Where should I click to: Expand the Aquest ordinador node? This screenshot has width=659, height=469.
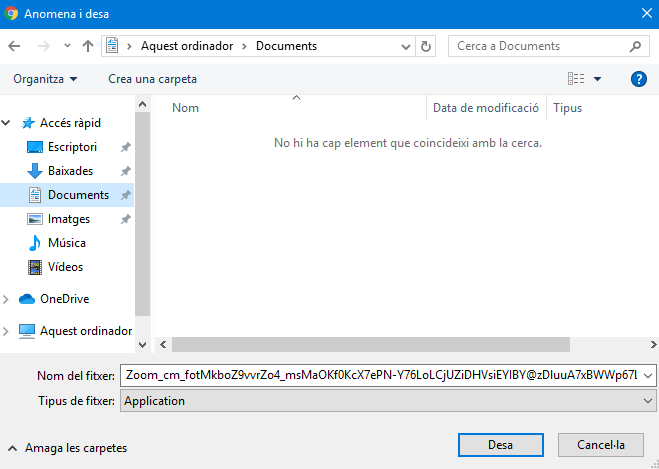pyautogui.click(x=7, y=331)
